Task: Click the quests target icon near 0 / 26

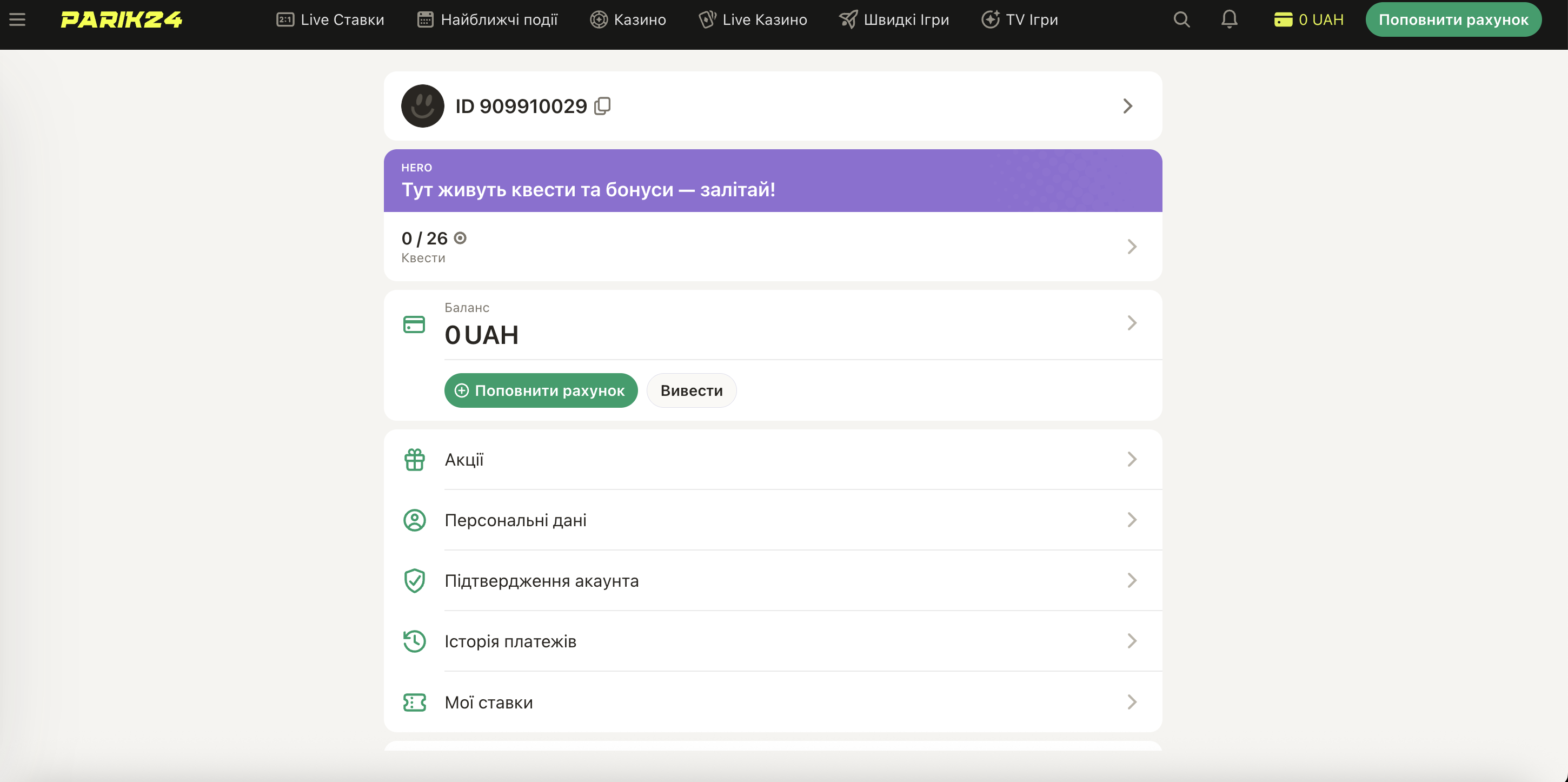Action: pos(460,238)
